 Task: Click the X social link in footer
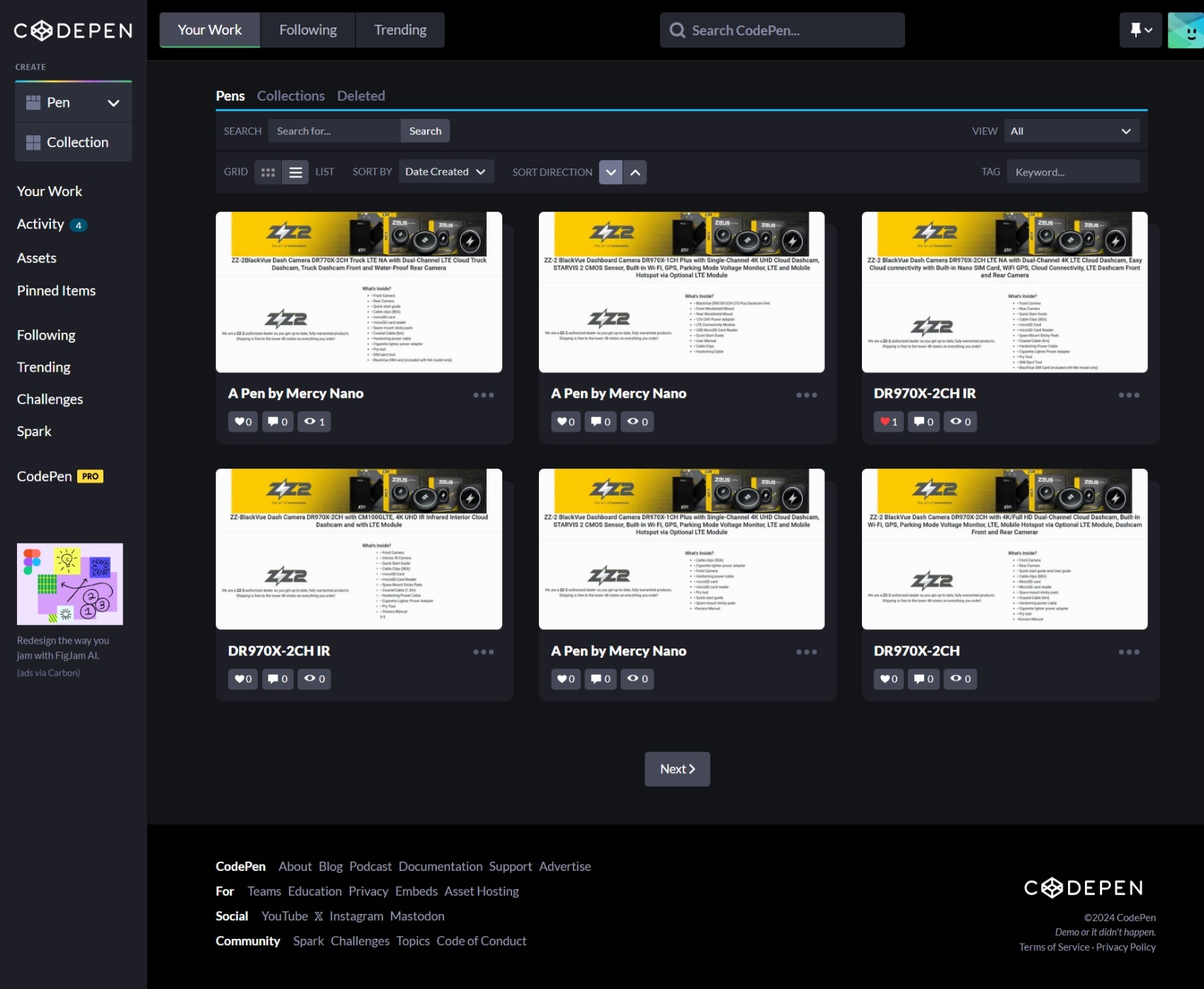(x=319, y=916)
